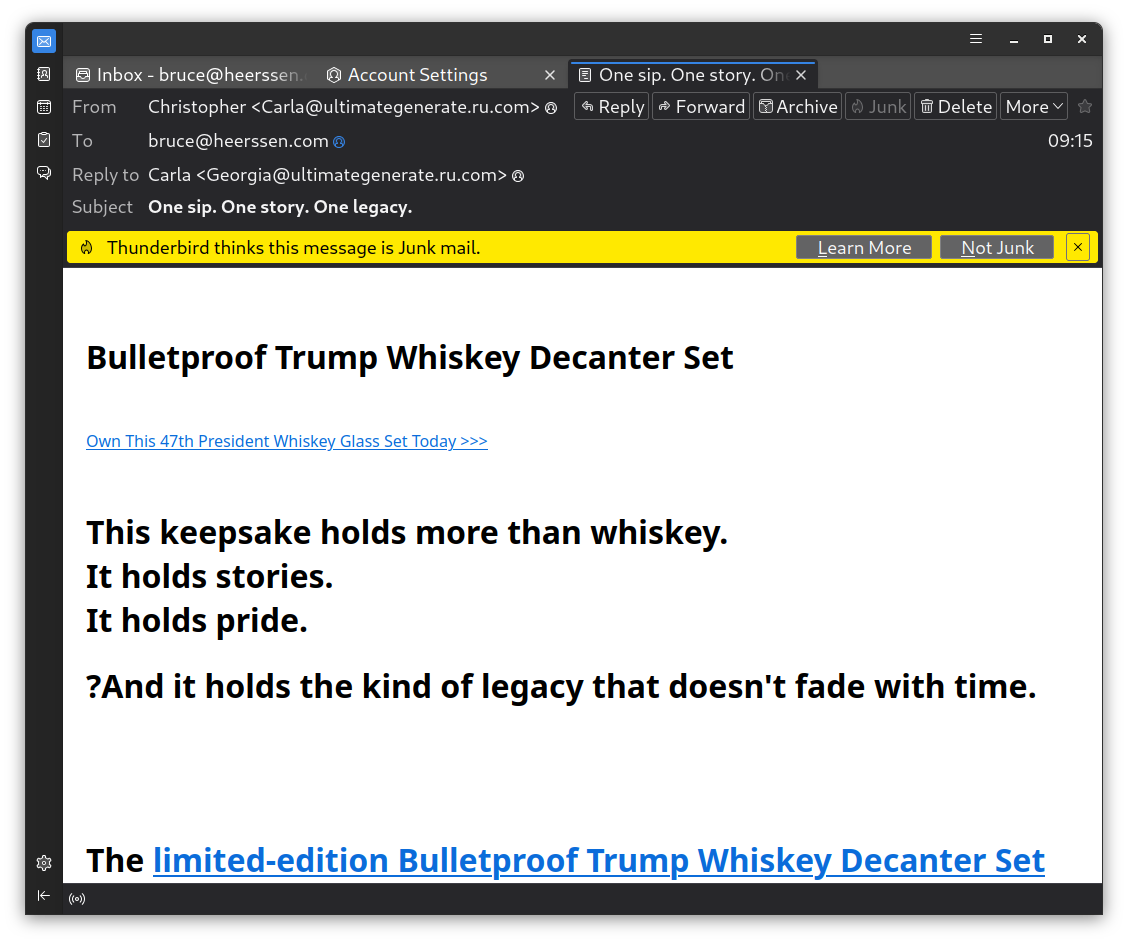Archive this message

coord(797,106)
